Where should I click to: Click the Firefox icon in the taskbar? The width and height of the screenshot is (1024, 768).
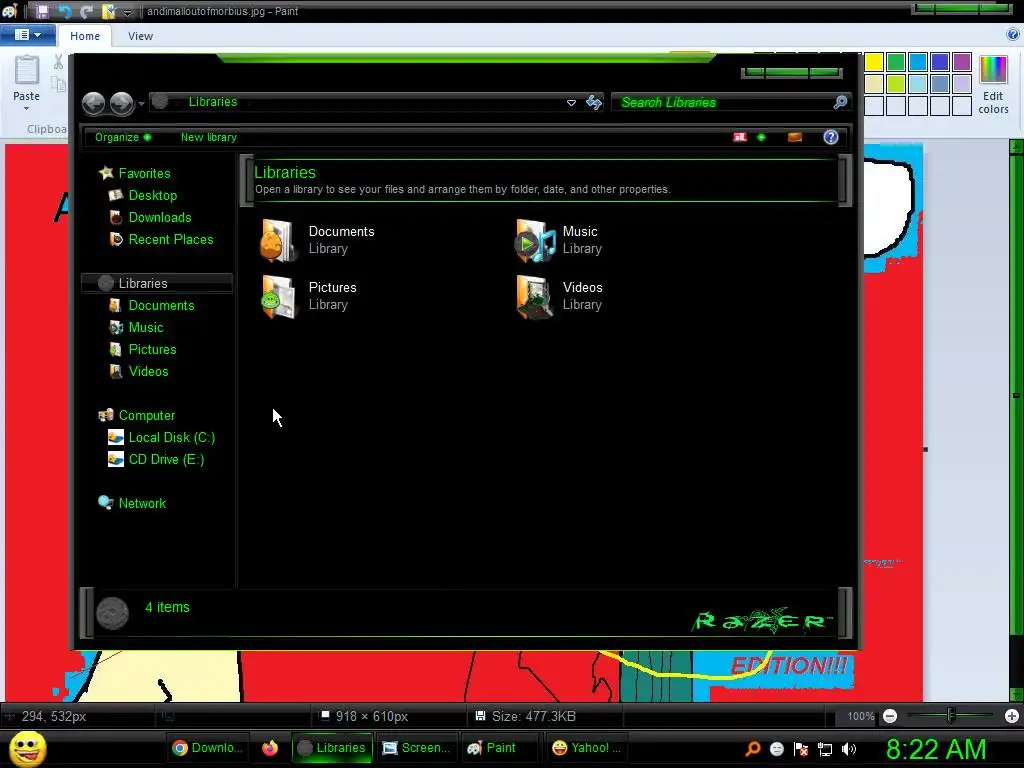270,748
